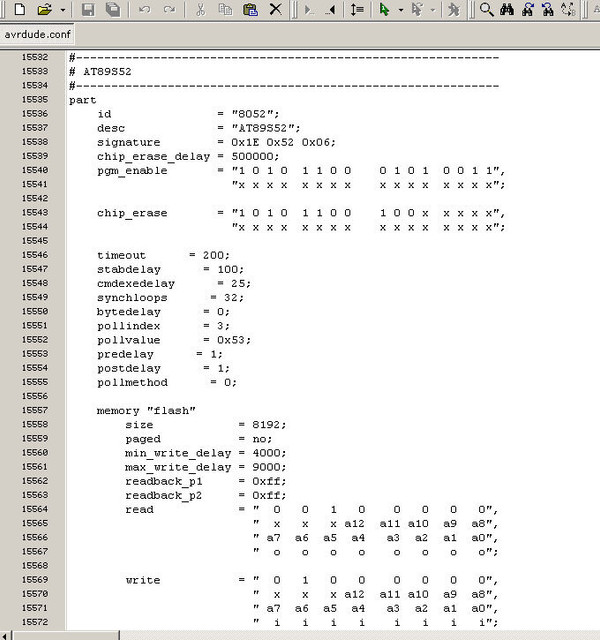
Task: Click the 'read' keyword on line 15564
Action: [139, 509]
